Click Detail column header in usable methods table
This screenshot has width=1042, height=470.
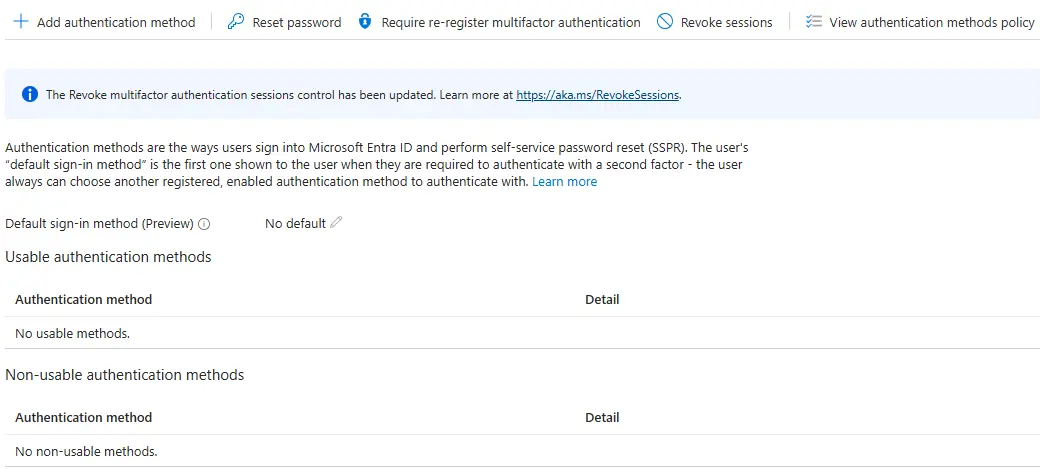tap(602, 299)
